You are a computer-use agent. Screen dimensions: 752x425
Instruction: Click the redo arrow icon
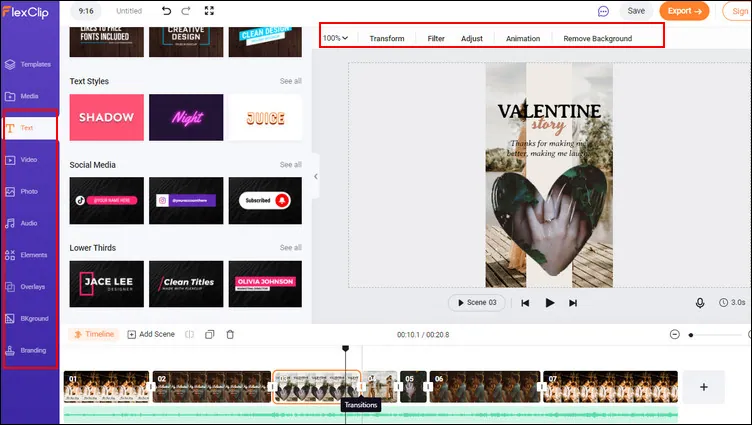point(186,11)
